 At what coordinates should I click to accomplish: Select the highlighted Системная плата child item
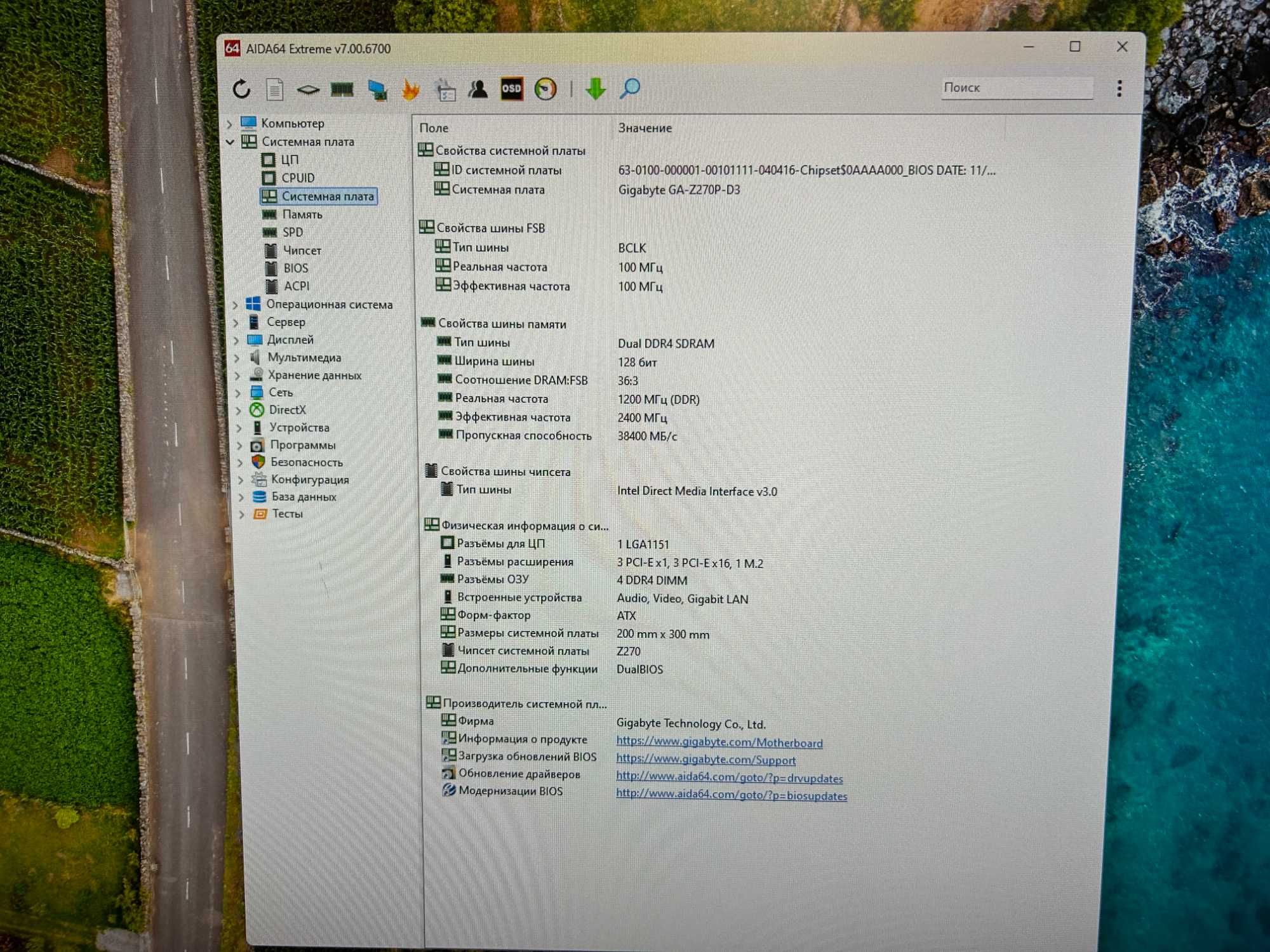[x=319, y=197]
